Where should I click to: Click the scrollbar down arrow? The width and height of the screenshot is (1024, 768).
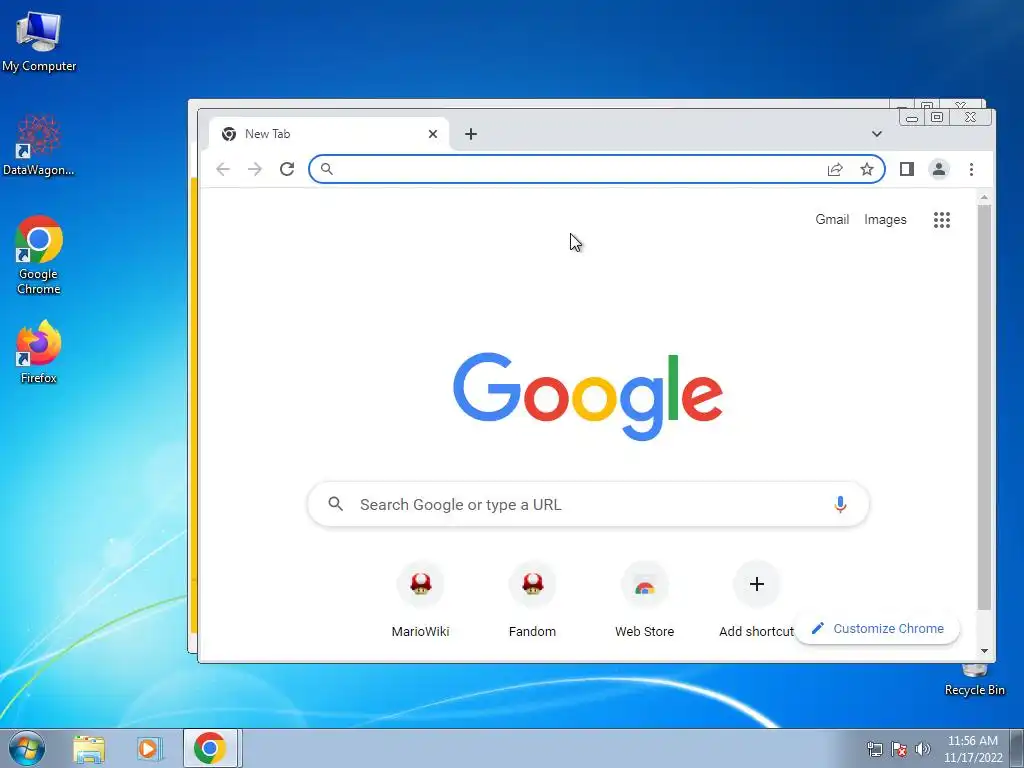(984, 651)
